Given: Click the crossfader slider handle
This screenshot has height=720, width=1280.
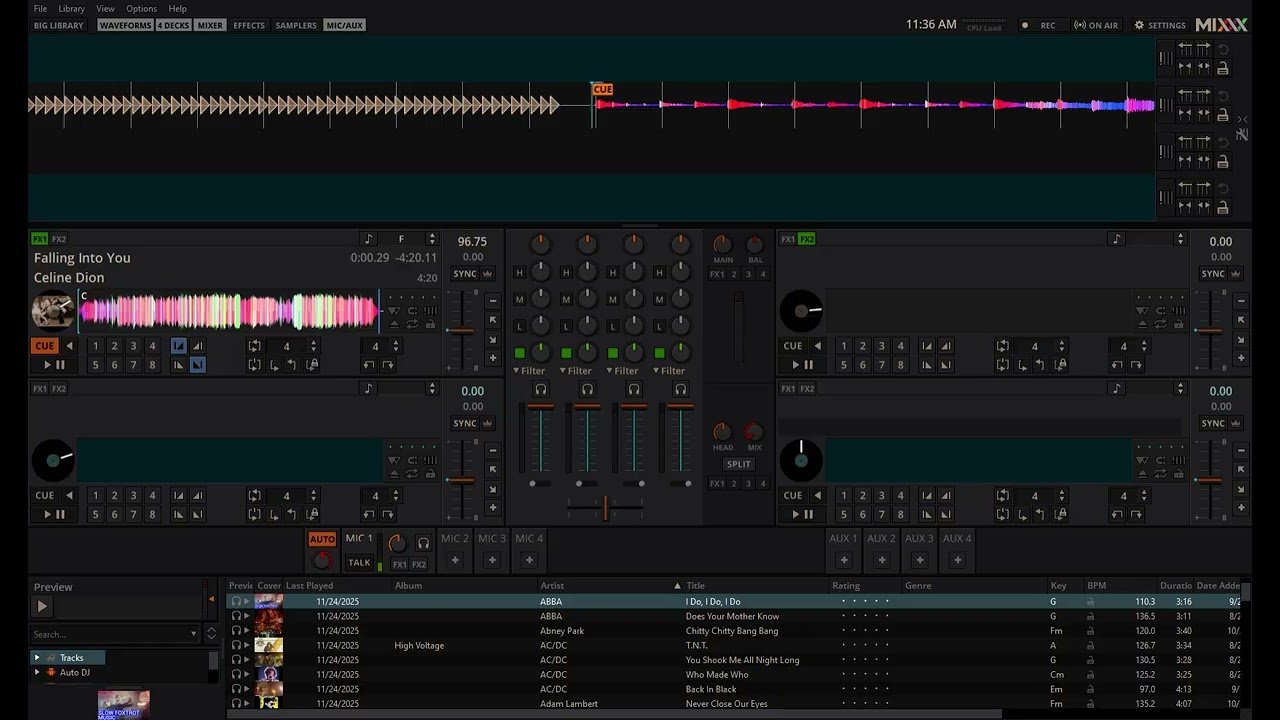Looking at the screenshot, I should (605, 509).
